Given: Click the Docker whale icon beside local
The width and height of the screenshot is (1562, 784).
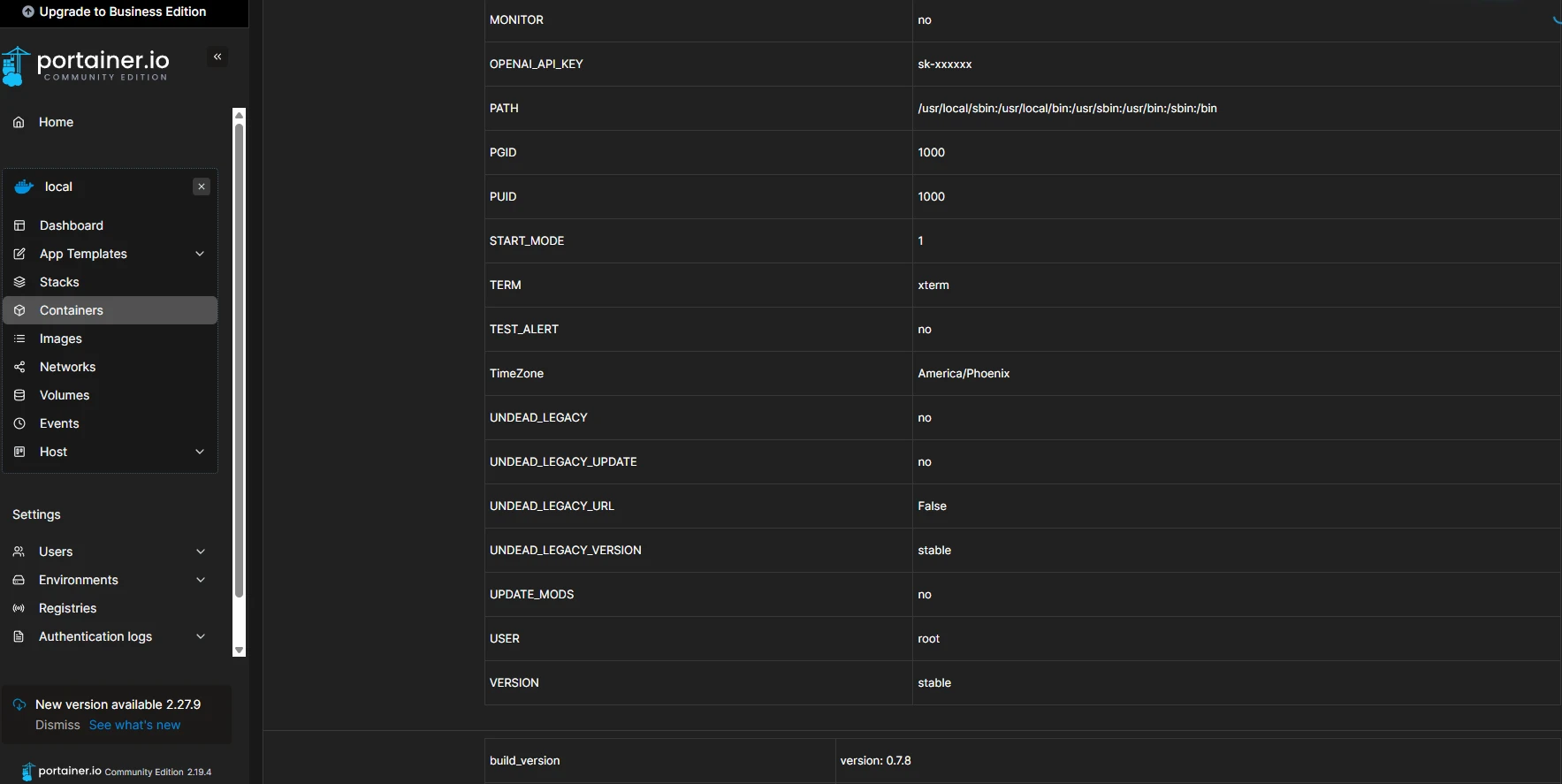Looking at the screenshot, I should (x=24, y=186).
